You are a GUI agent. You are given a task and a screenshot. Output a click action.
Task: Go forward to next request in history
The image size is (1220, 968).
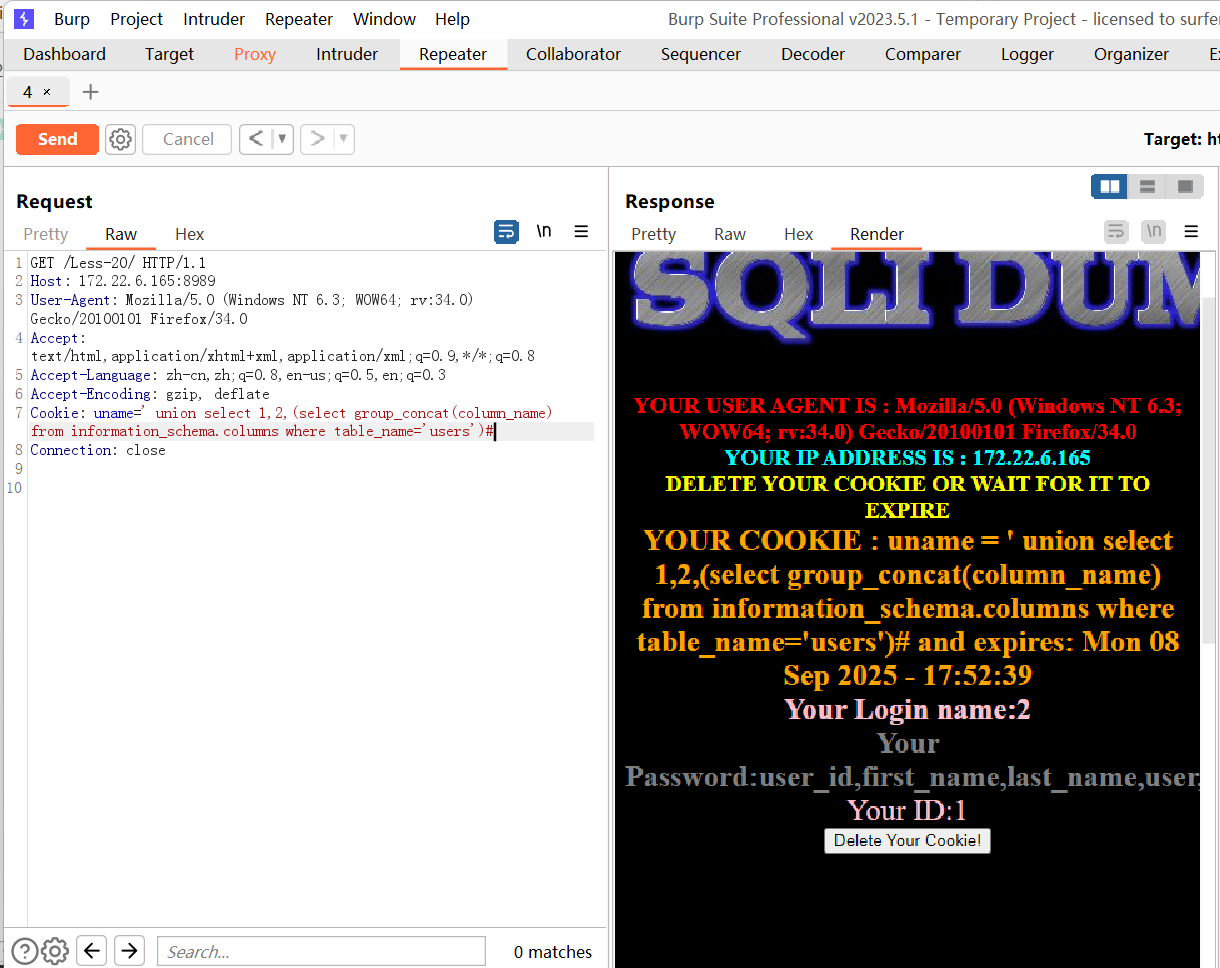(x=317, y=139)
